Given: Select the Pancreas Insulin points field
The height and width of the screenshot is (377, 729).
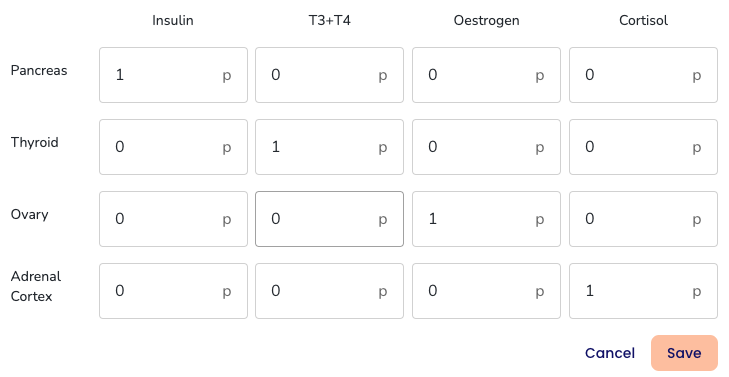Looking at the screenshot, I should pyautogui.click(x=173, y=75).
